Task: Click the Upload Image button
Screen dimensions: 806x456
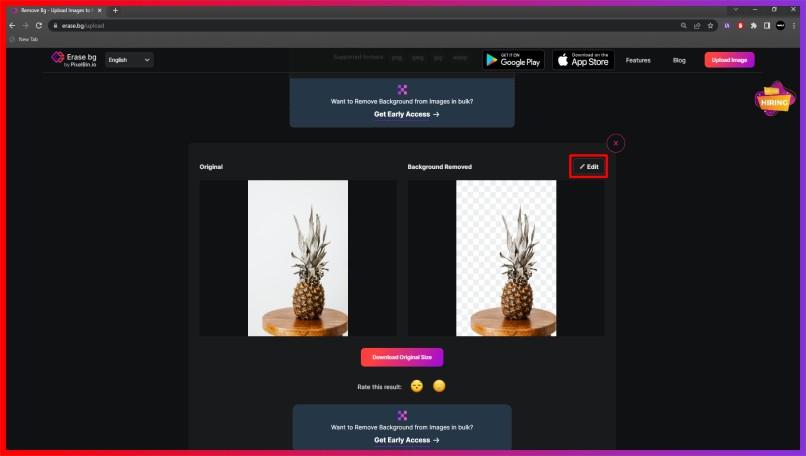Action: [729, 60]
